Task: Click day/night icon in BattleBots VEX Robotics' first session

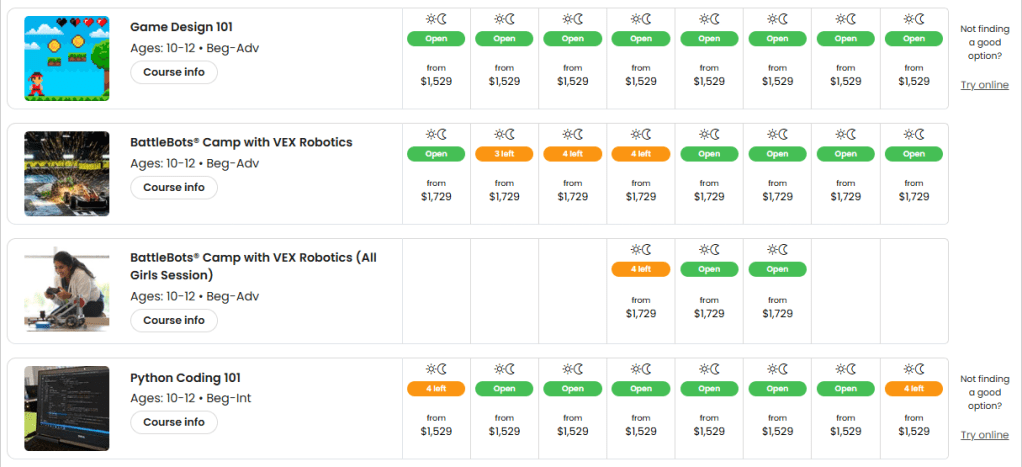Action: [436, 135]
